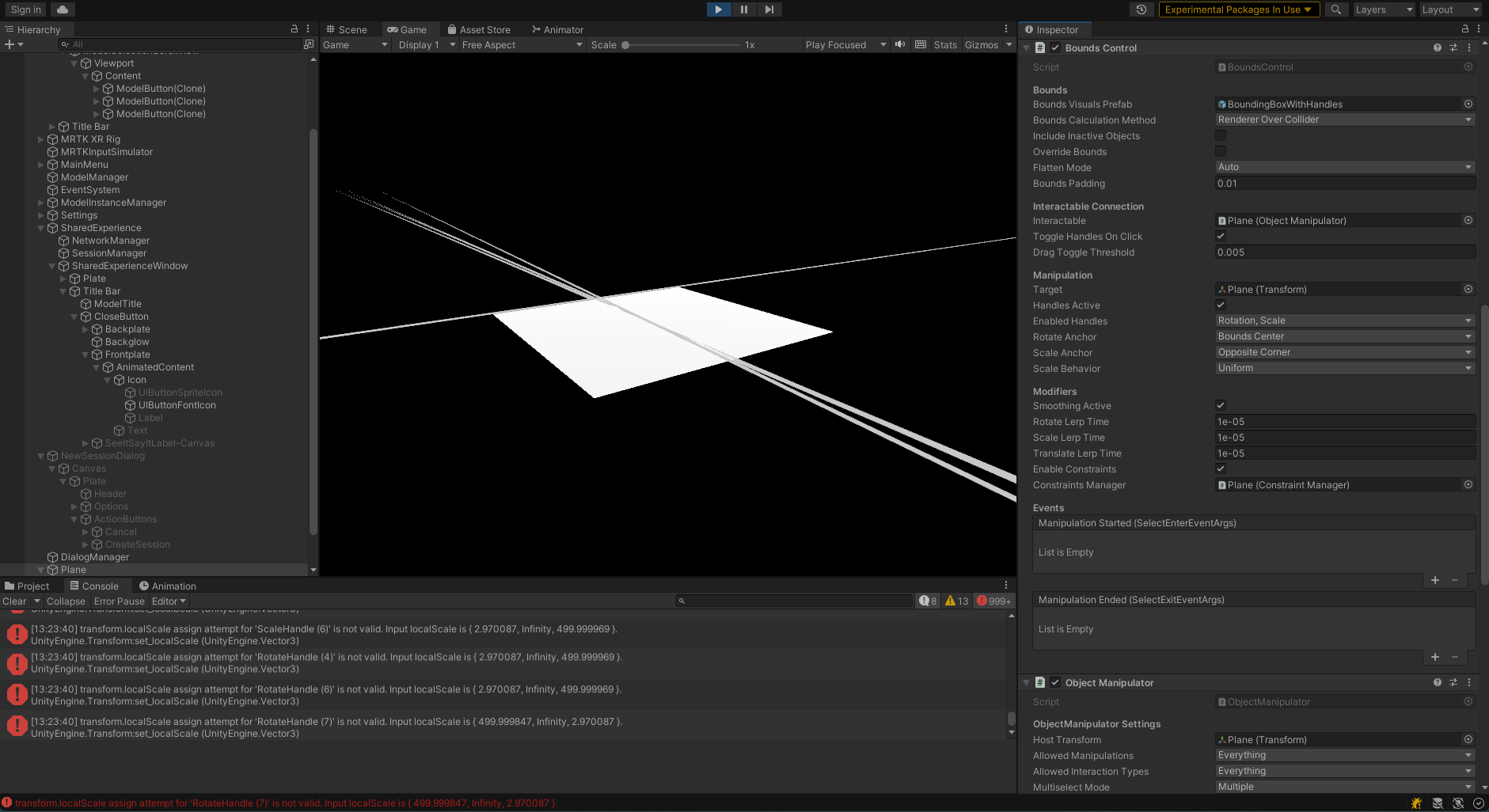Screen dimensions: 1489x812
Task: Click Clear to empty the Console
Action: click(x=14, y=601)
